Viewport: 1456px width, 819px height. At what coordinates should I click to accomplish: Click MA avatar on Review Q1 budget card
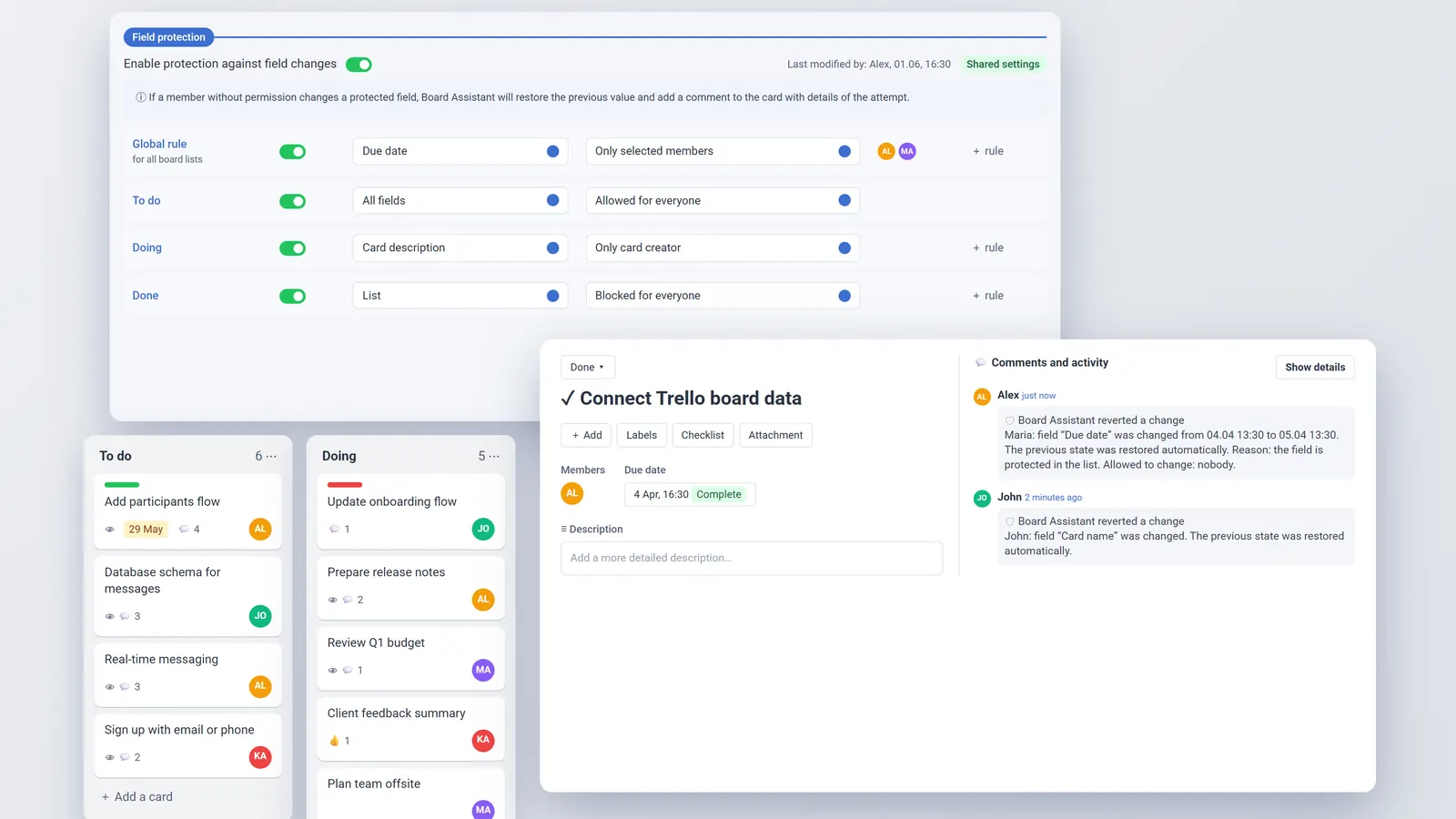click(x=483, y=670)
